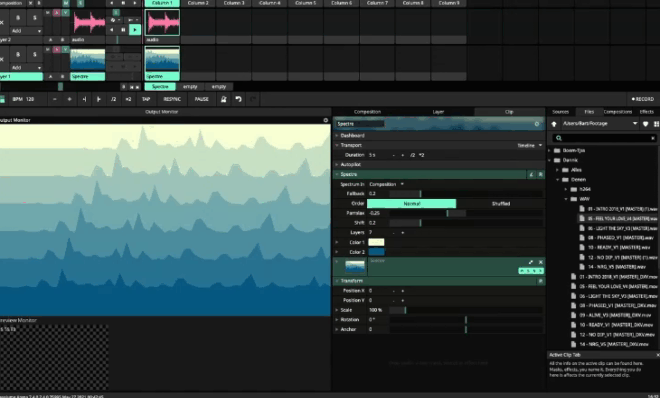Set Order to Shuffled
This screenshot has width=660, height=398.
point(500,204)
